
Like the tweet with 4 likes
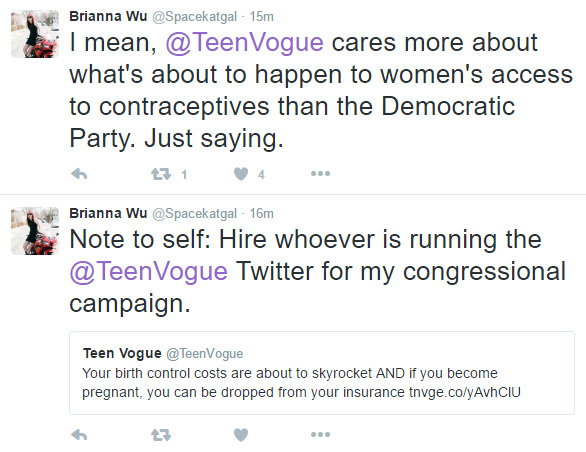[x=241, y=174]
